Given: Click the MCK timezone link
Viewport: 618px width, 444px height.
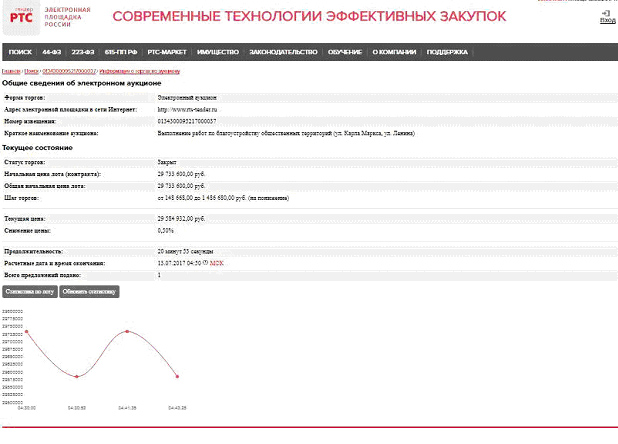Looking at the screenshot, I should click(x=216, y=263).
